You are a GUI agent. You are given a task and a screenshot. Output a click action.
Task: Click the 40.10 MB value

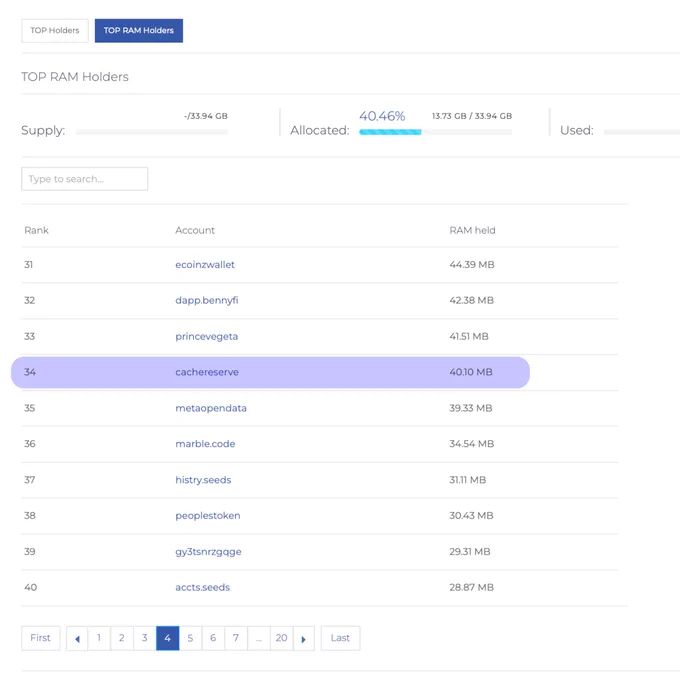tap(471, 372)
